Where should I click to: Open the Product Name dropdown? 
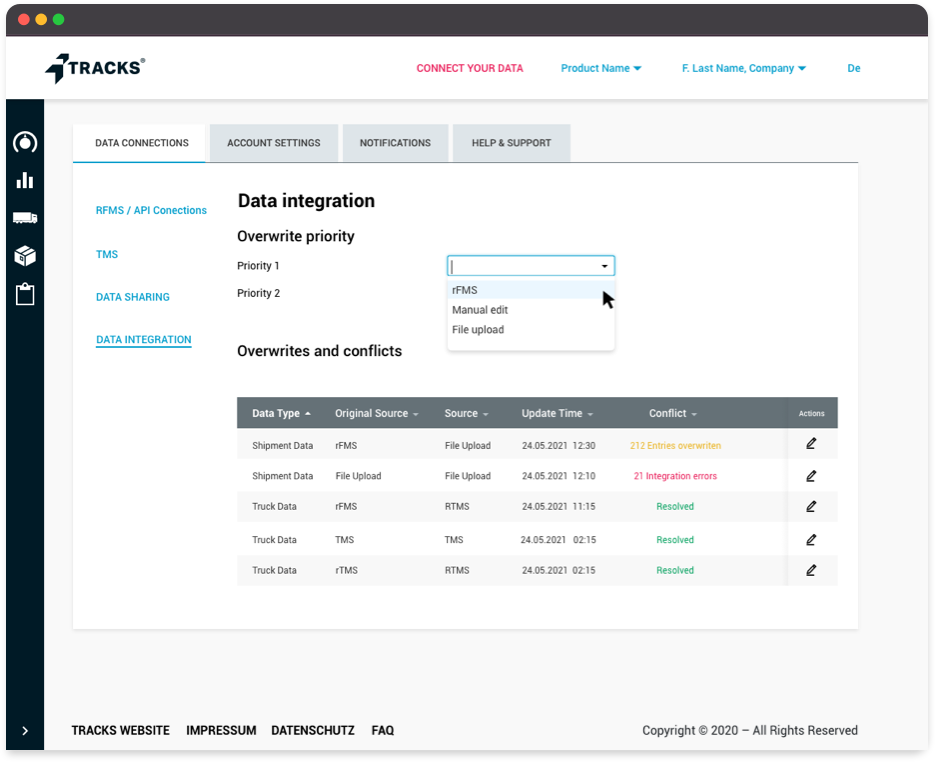click(601, 68)
